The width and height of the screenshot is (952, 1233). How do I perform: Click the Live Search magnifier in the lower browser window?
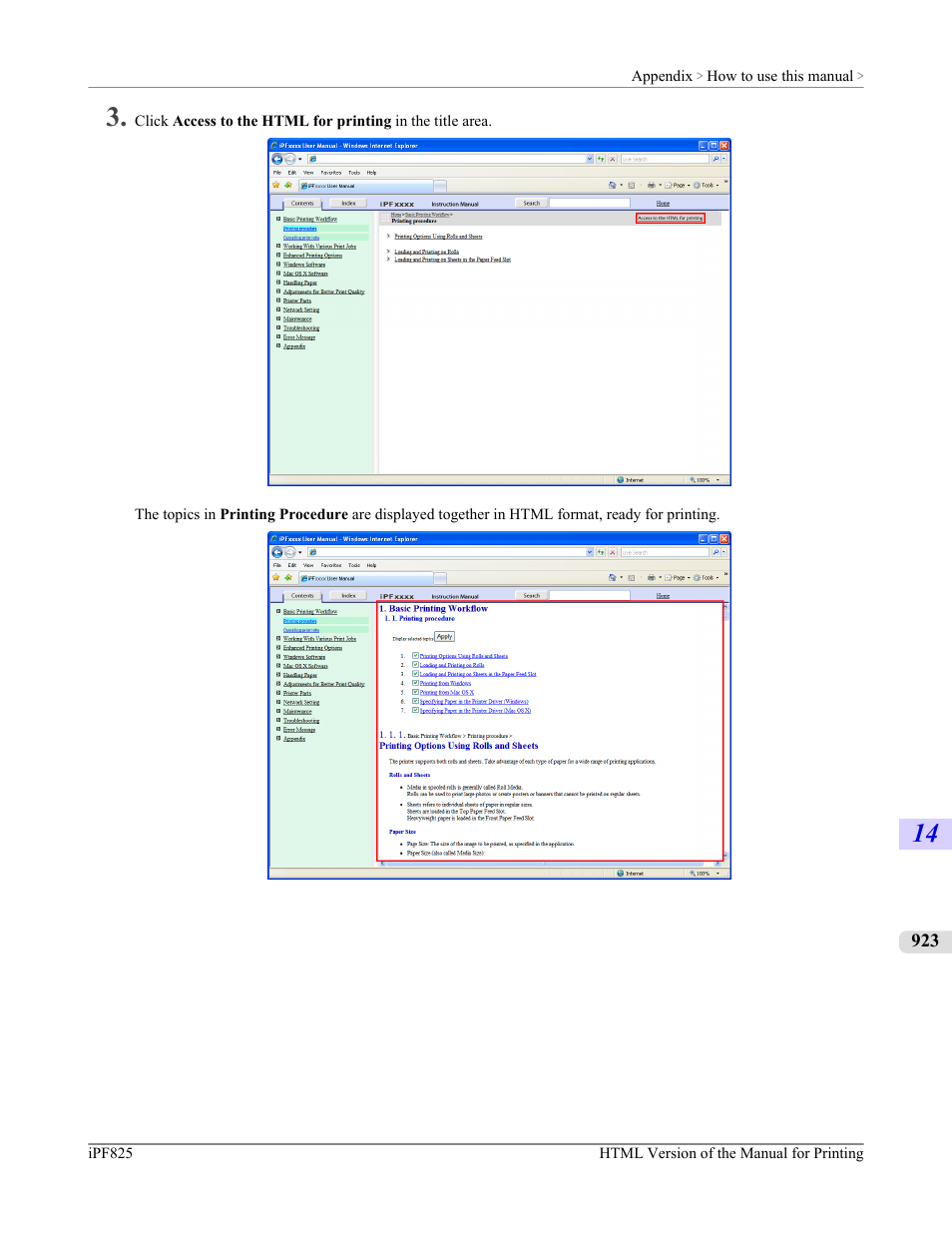click(715, 551)
